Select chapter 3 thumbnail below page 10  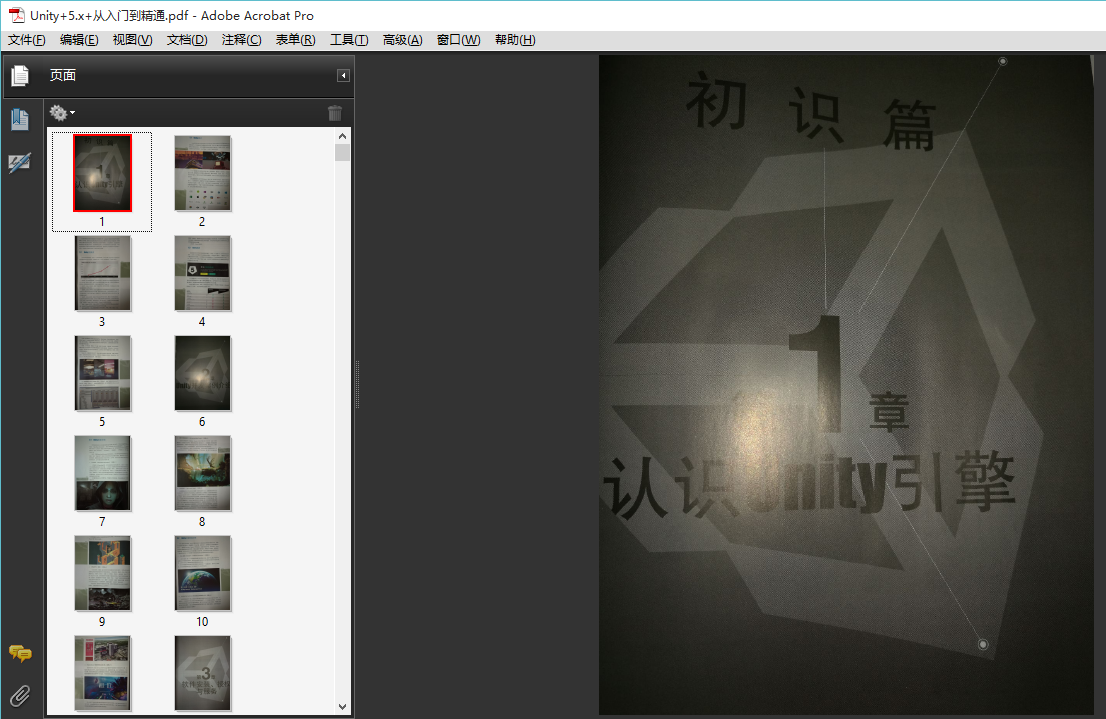click(202, 673)
